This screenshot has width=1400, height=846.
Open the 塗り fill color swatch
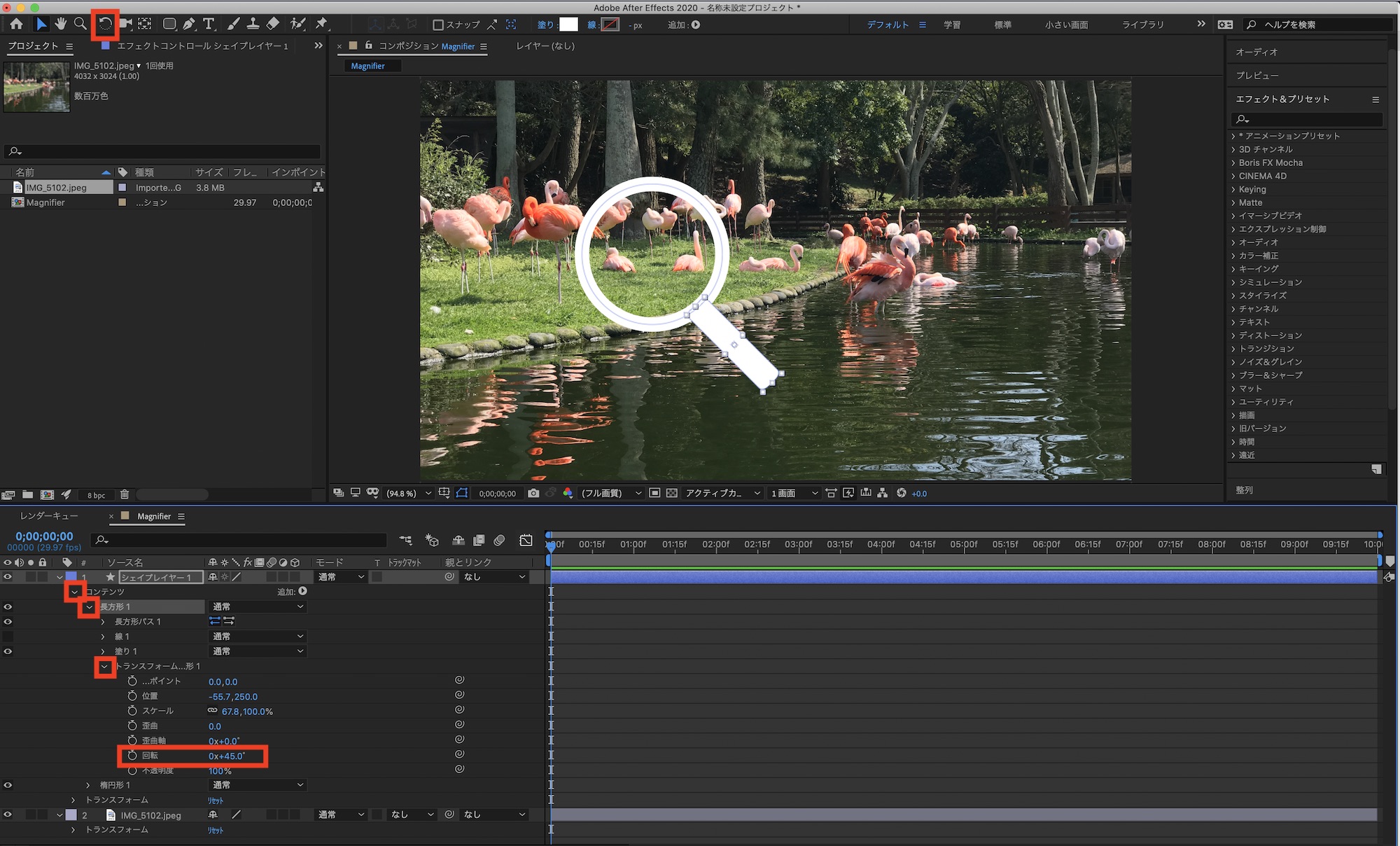click(568, 25)
